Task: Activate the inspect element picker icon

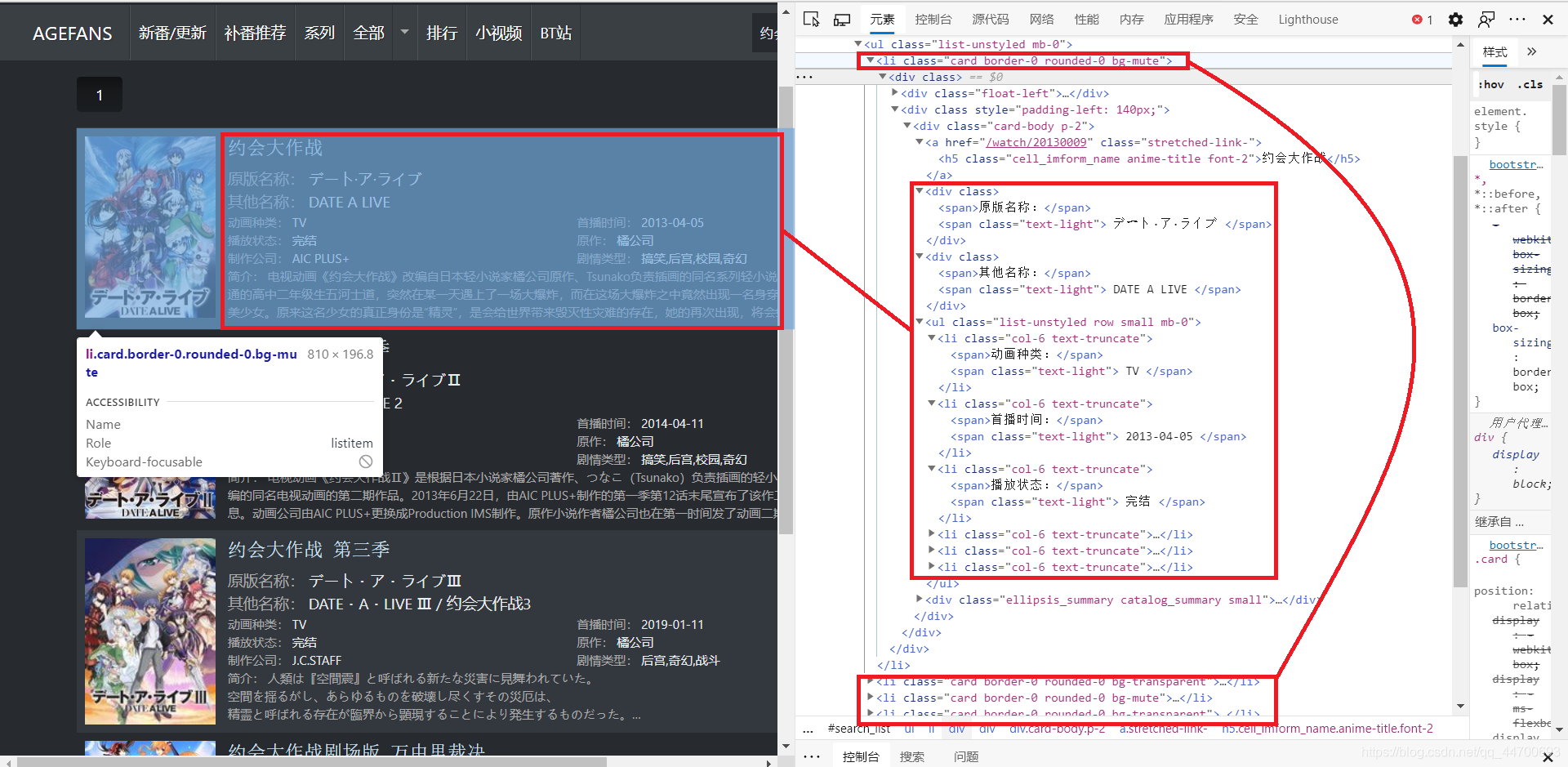Action: [811, 19]
